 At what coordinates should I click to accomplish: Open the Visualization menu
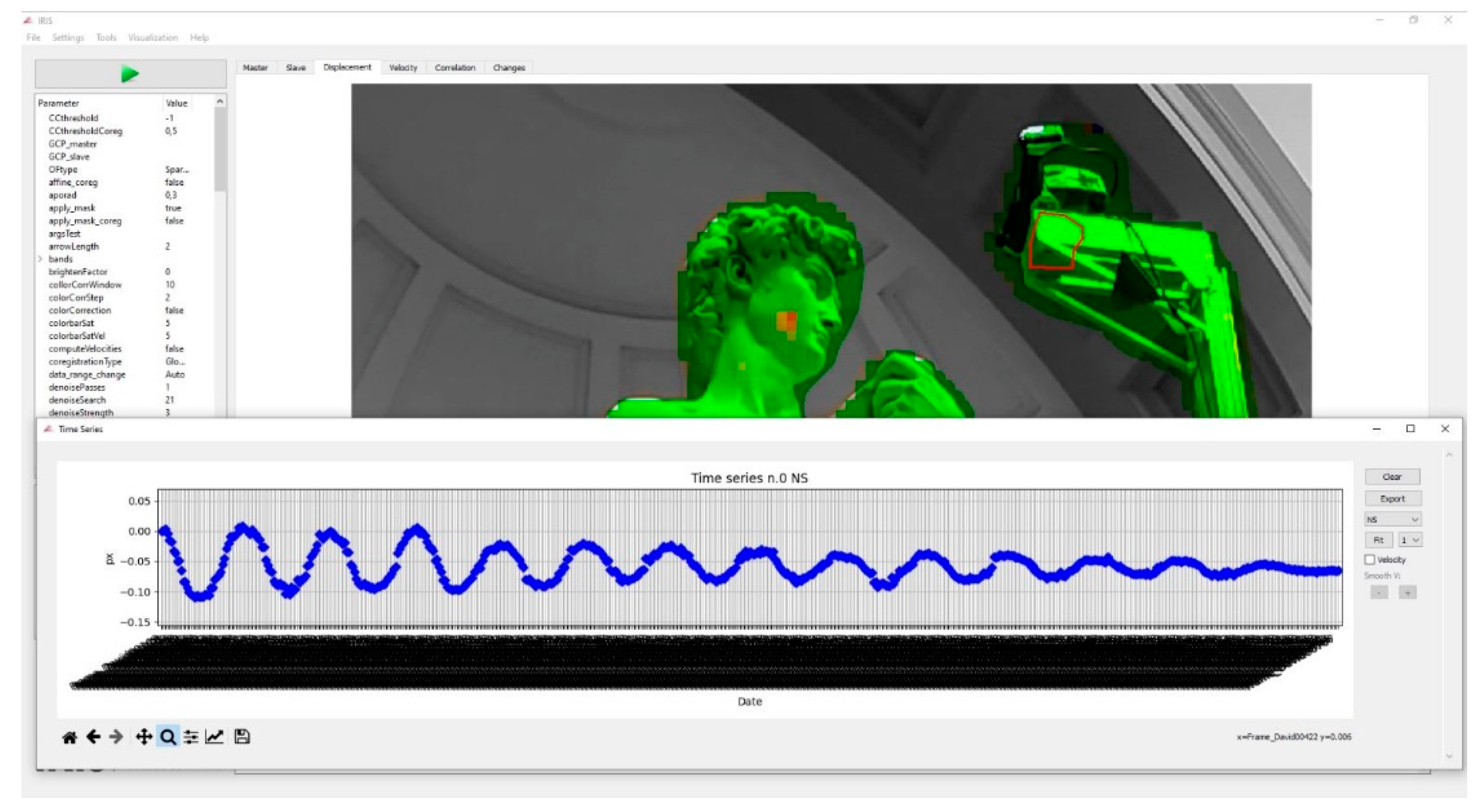[x=153, y=37]
